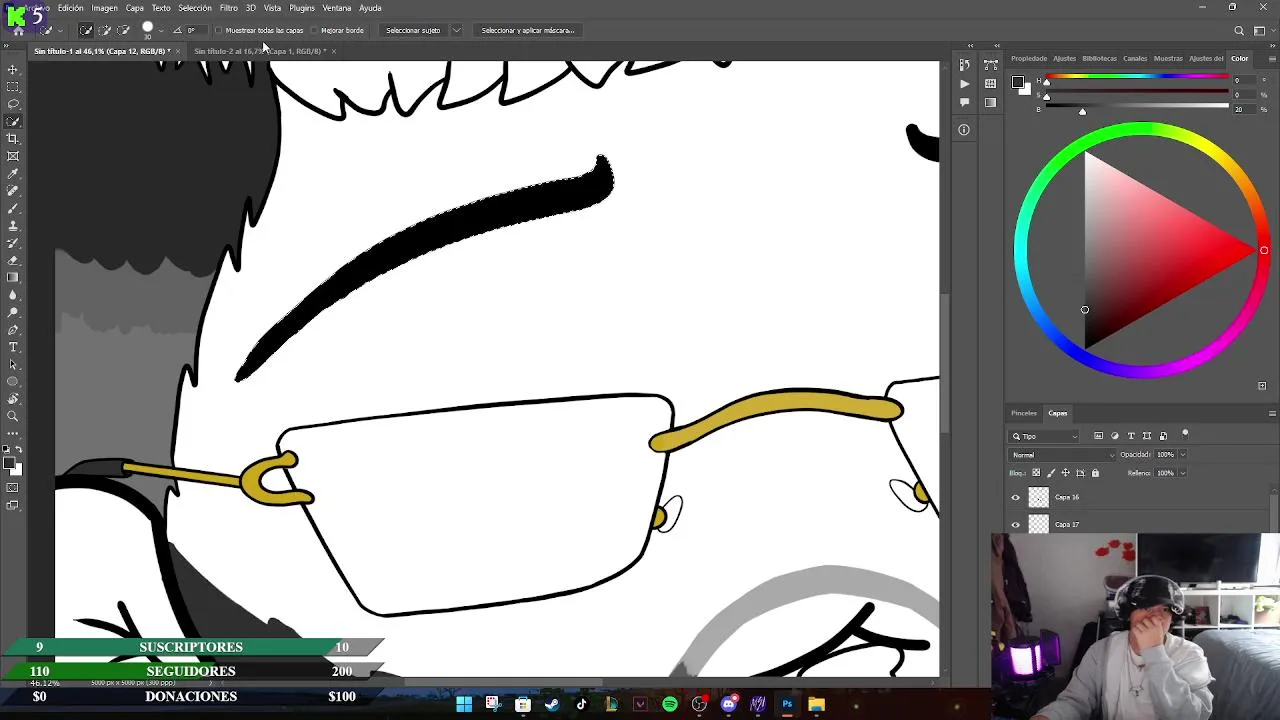Switch to the Canales tab

pos(1135,58)
